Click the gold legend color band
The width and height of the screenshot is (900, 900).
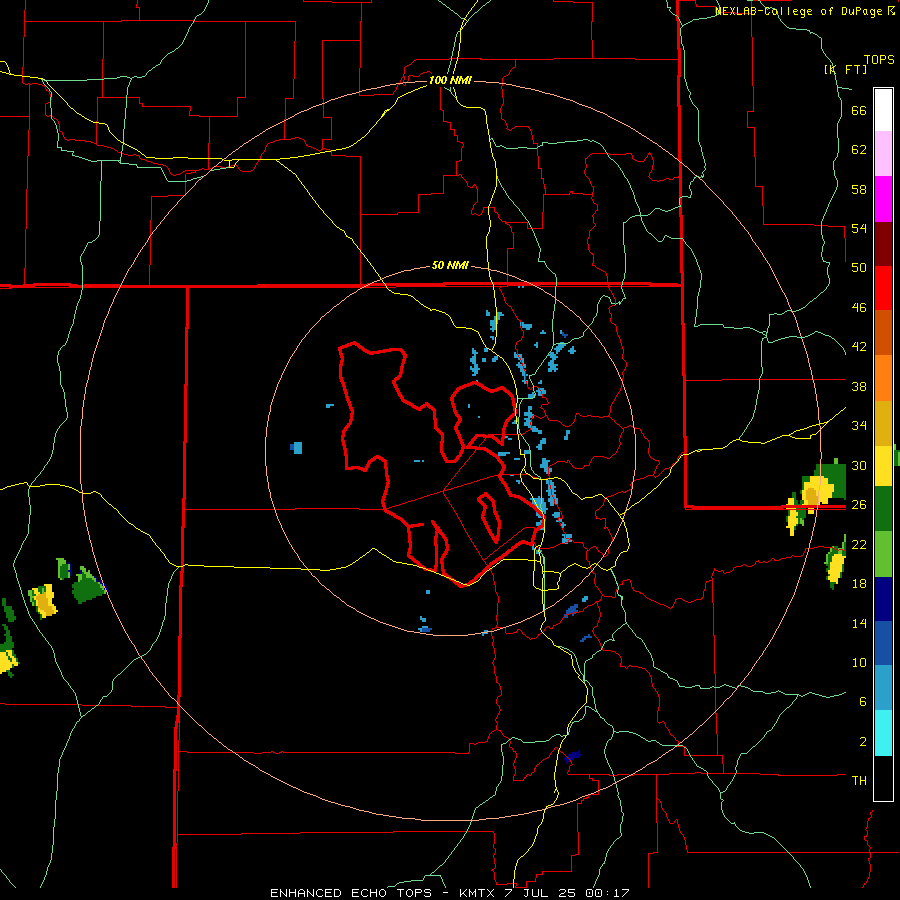coord(883,423)
